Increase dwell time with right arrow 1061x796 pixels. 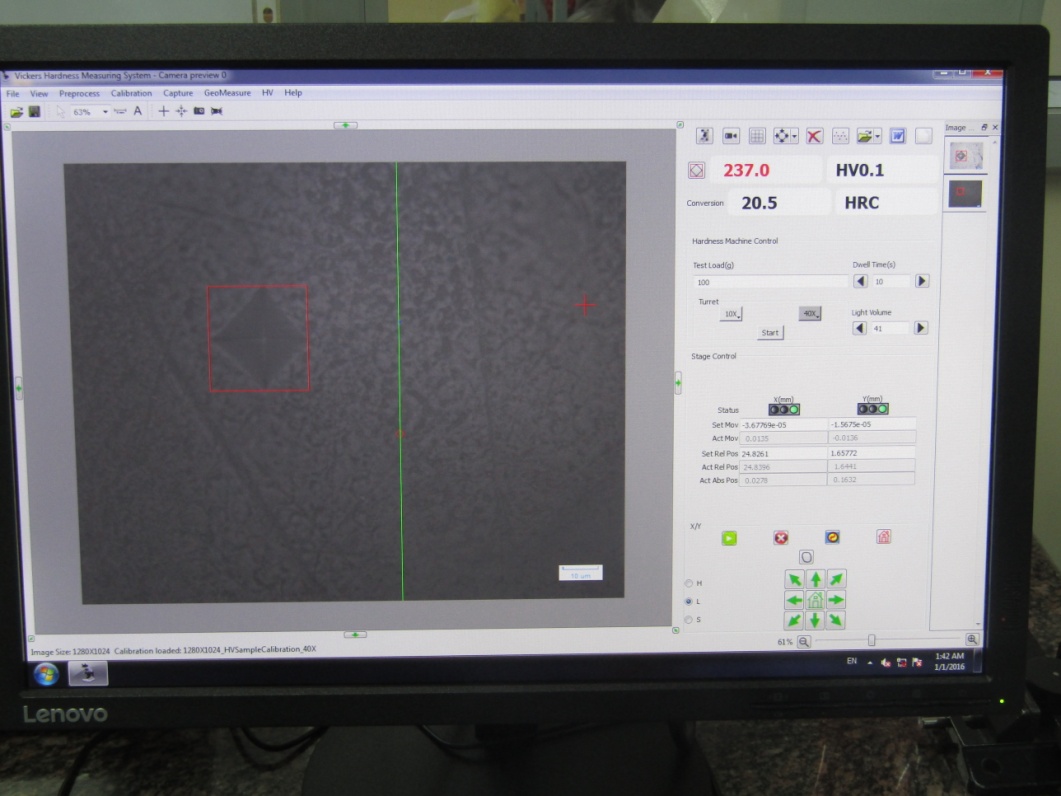coord(922,281)
